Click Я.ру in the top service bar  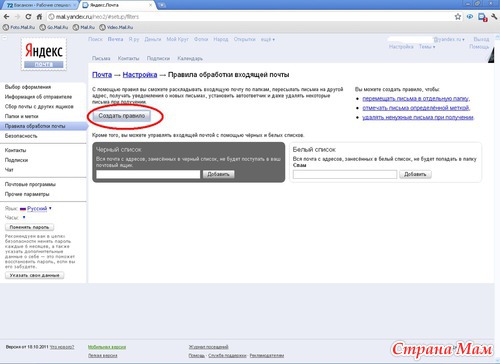(134, 39)
